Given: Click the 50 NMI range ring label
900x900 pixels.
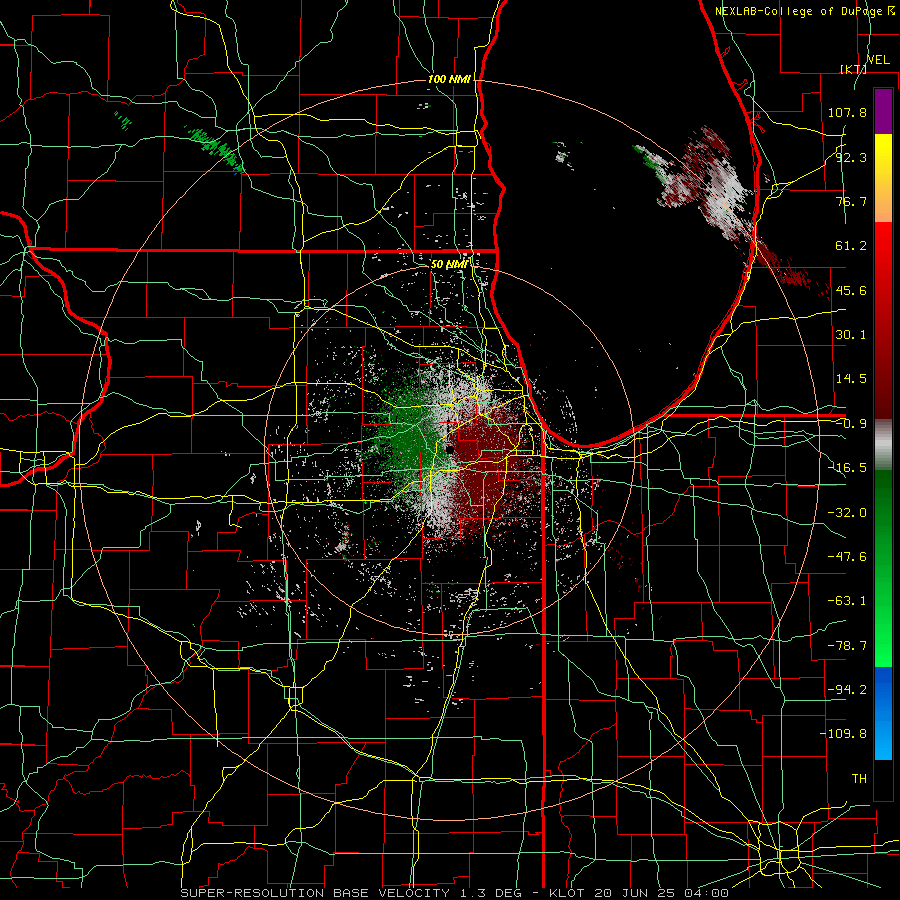Looking at the screenshot, I should pyautogui.click(x=449, y=264).
